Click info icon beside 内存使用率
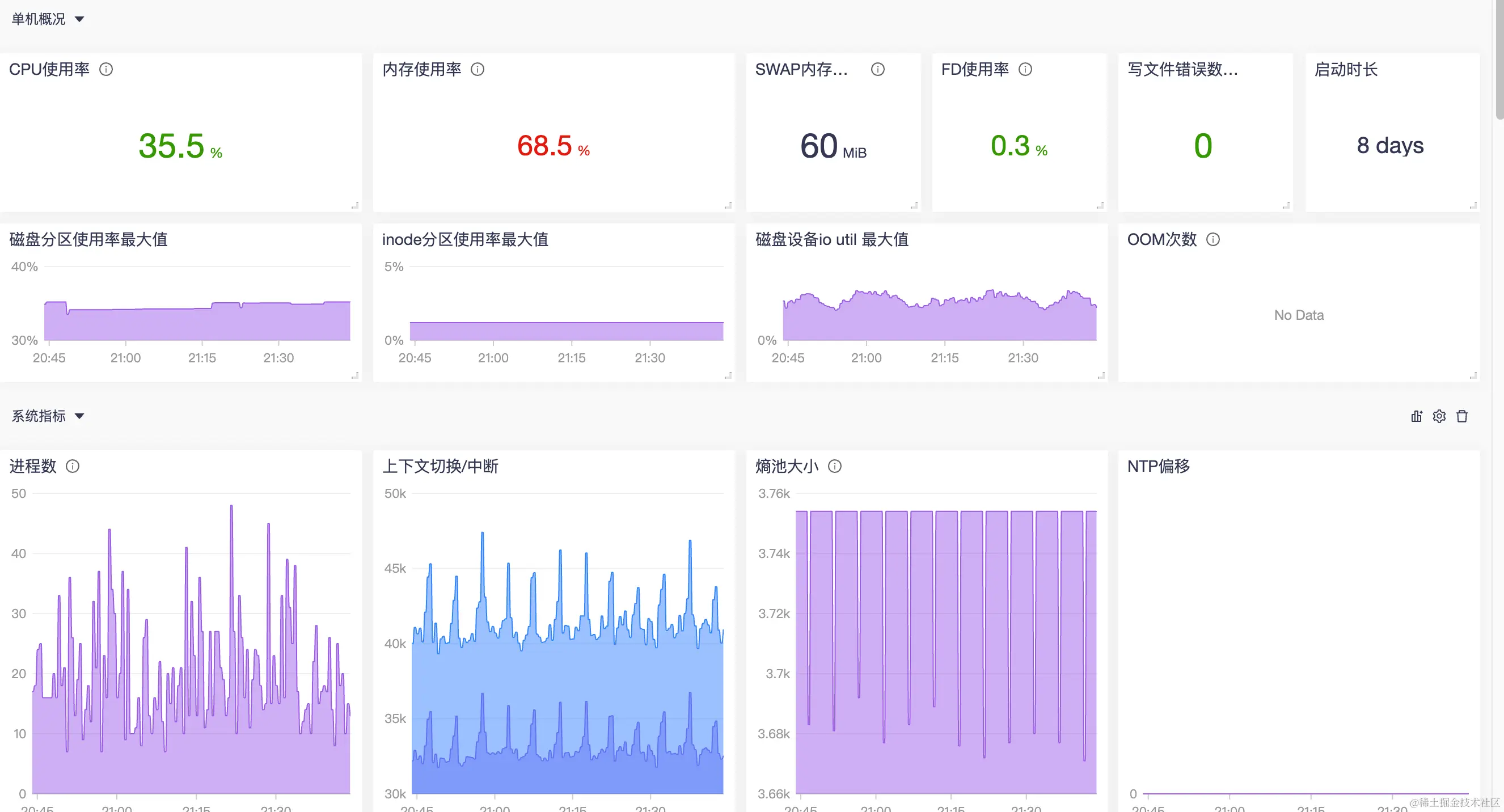 click(x=478, y=70)
